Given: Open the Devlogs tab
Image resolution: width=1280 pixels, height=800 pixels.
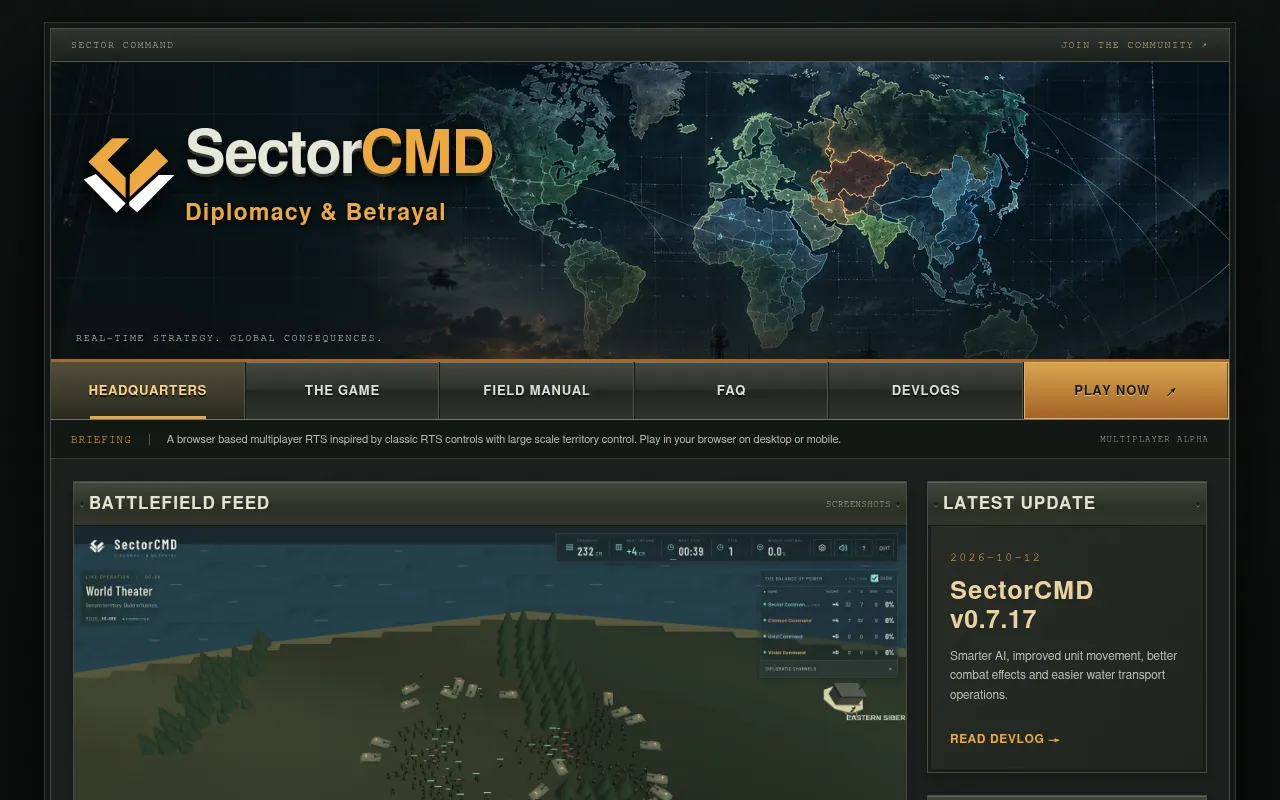Looking at the screenshot, I should [x=925, y=391].
